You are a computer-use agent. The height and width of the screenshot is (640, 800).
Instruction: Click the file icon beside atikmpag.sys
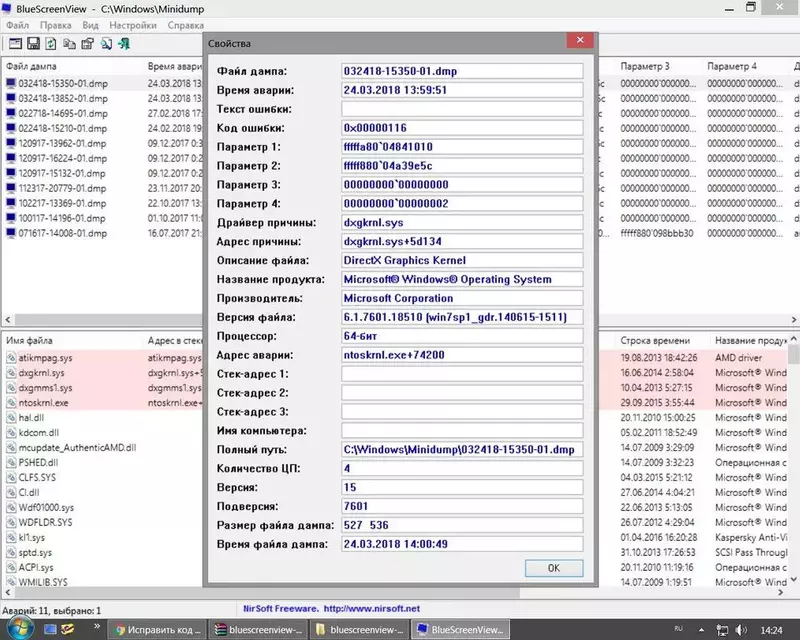(x=11, y=358)
